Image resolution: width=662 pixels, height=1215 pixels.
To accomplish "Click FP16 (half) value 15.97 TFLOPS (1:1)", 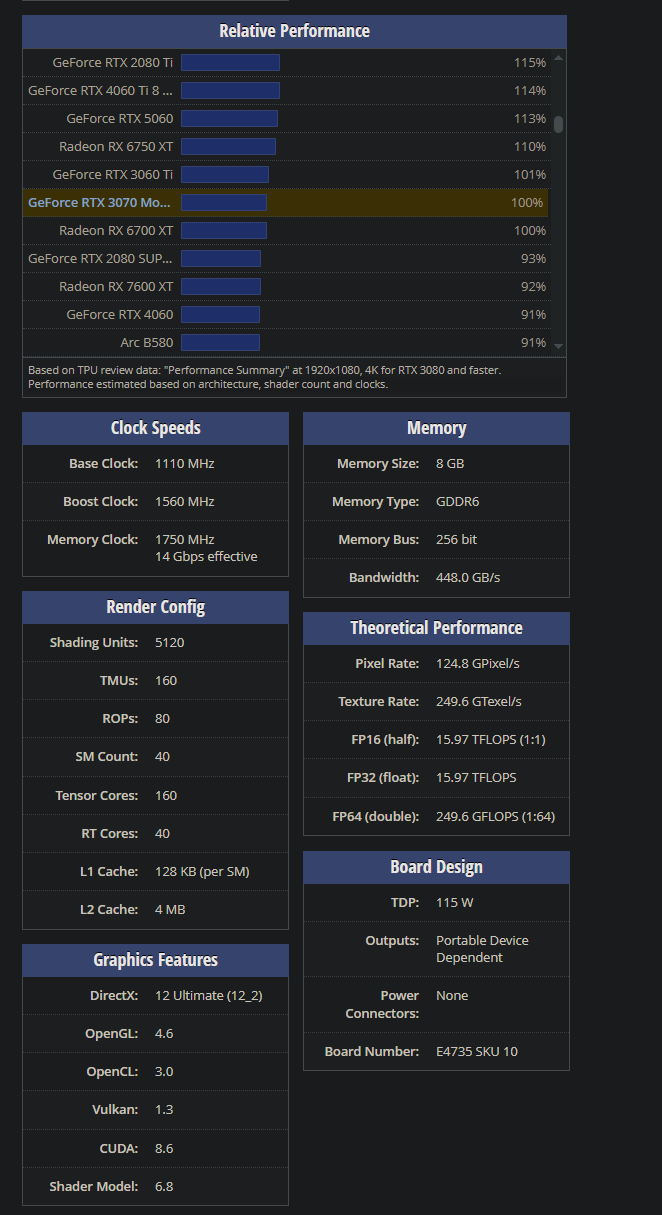I will click(491, 739).
